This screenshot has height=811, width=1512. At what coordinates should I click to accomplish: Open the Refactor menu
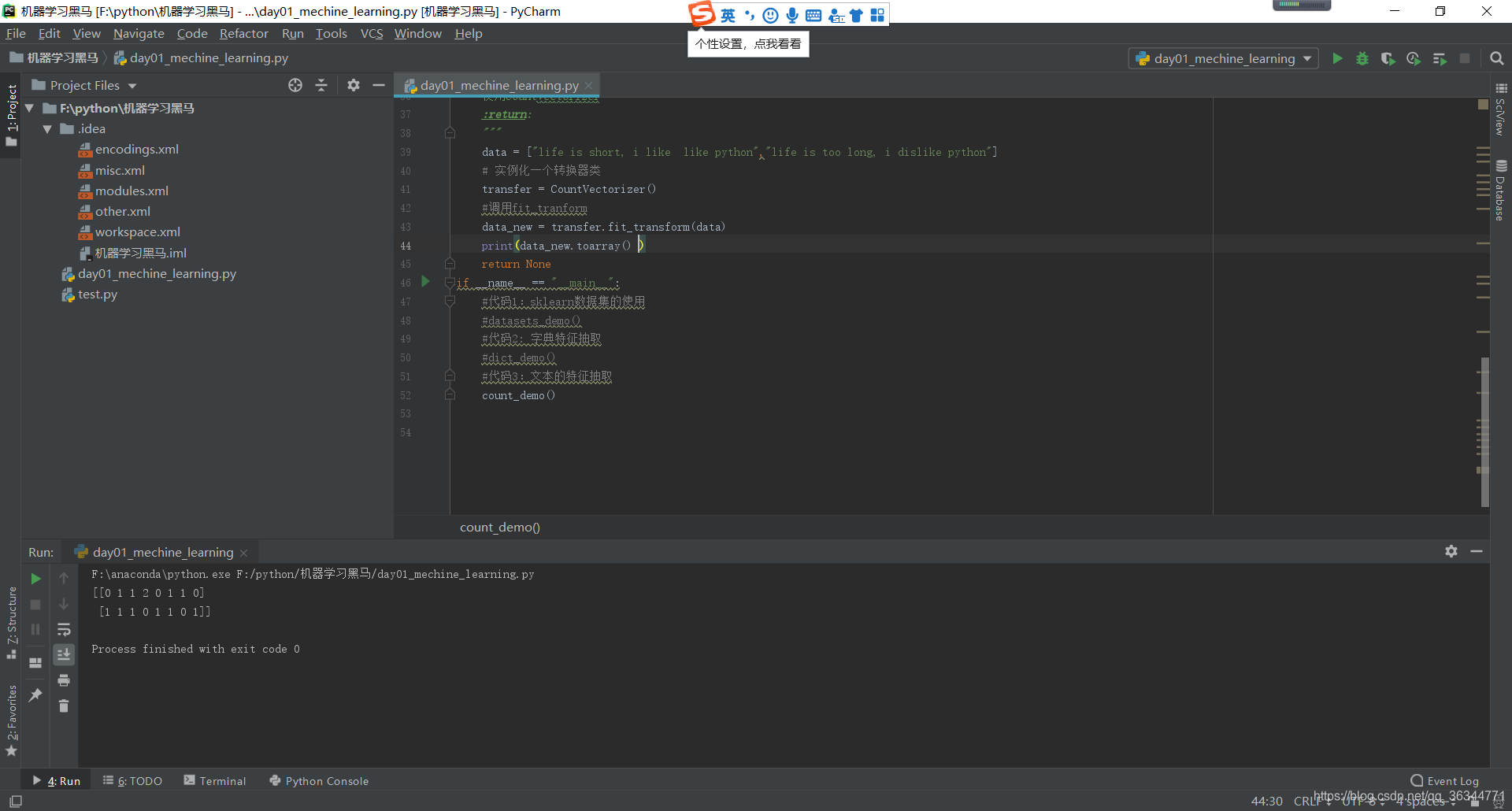point(243,33)
